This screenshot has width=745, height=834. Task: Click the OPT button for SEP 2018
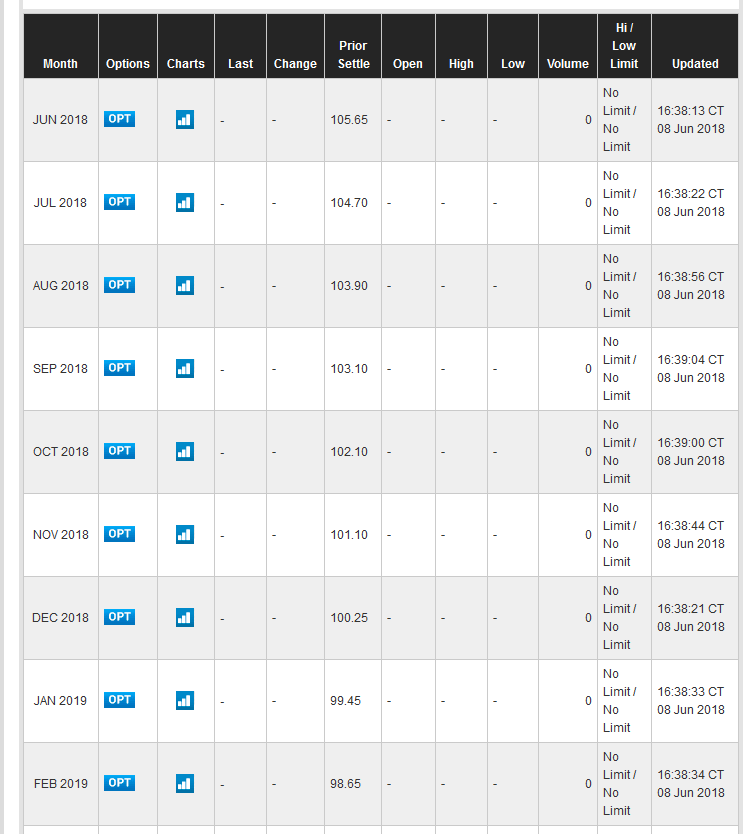(x=119, y=368)
